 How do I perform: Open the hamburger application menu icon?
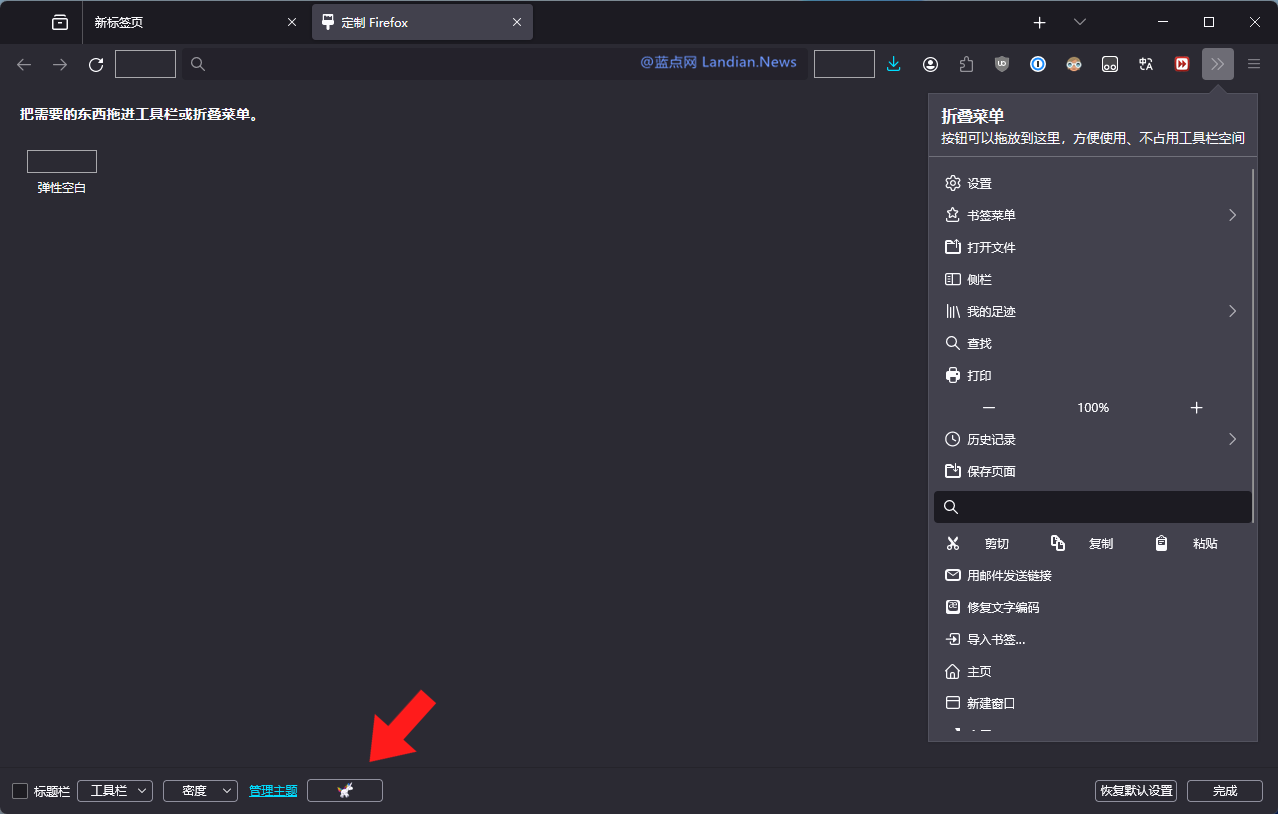coord(1254,64)
